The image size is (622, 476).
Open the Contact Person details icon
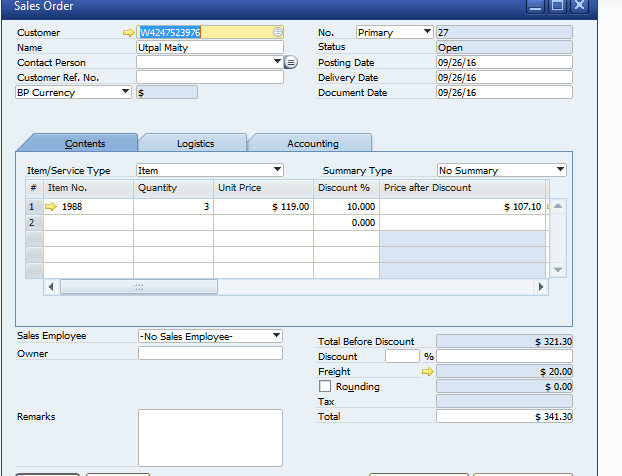(x=291, y=62)
